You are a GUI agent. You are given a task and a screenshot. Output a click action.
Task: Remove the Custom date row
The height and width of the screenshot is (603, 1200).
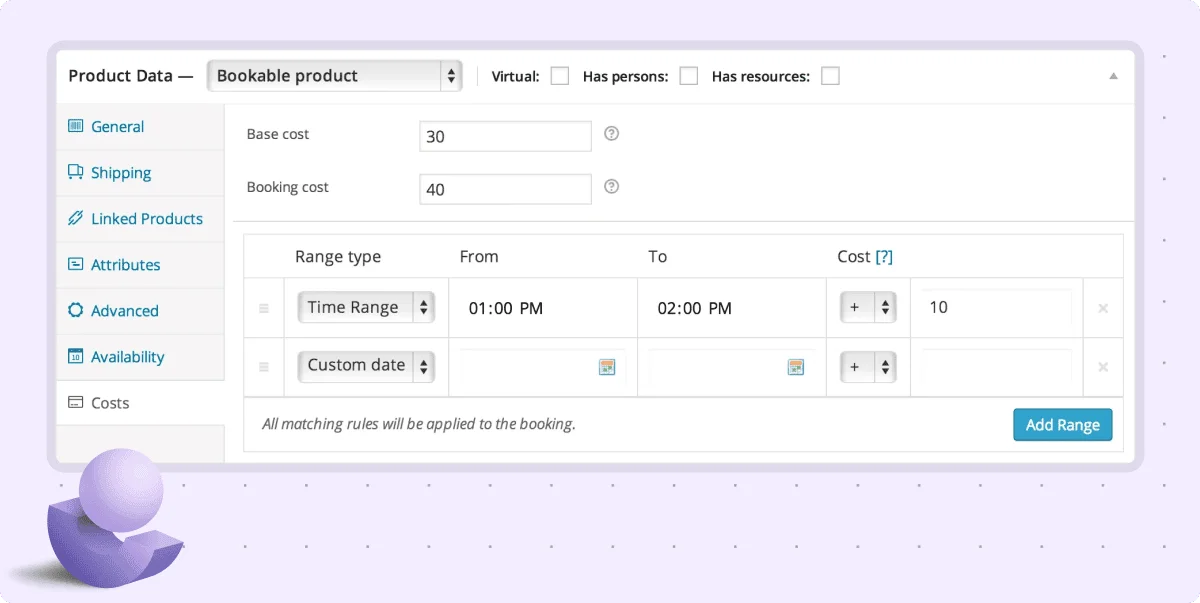[x=1103, y=367]
